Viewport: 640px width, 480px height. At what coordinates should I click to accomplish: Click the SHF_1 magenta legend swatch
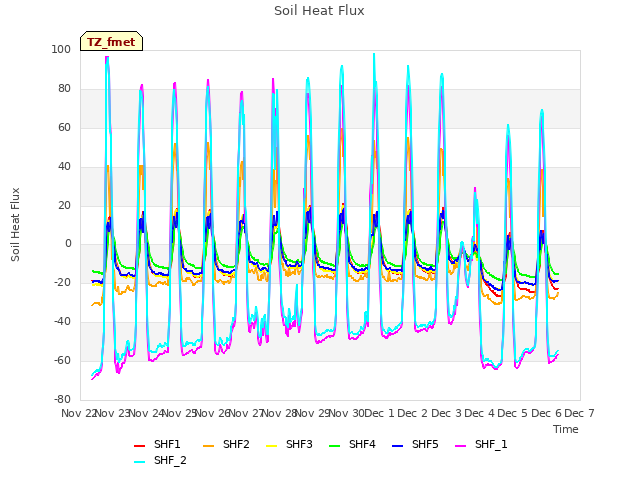[x=460, y=446]
